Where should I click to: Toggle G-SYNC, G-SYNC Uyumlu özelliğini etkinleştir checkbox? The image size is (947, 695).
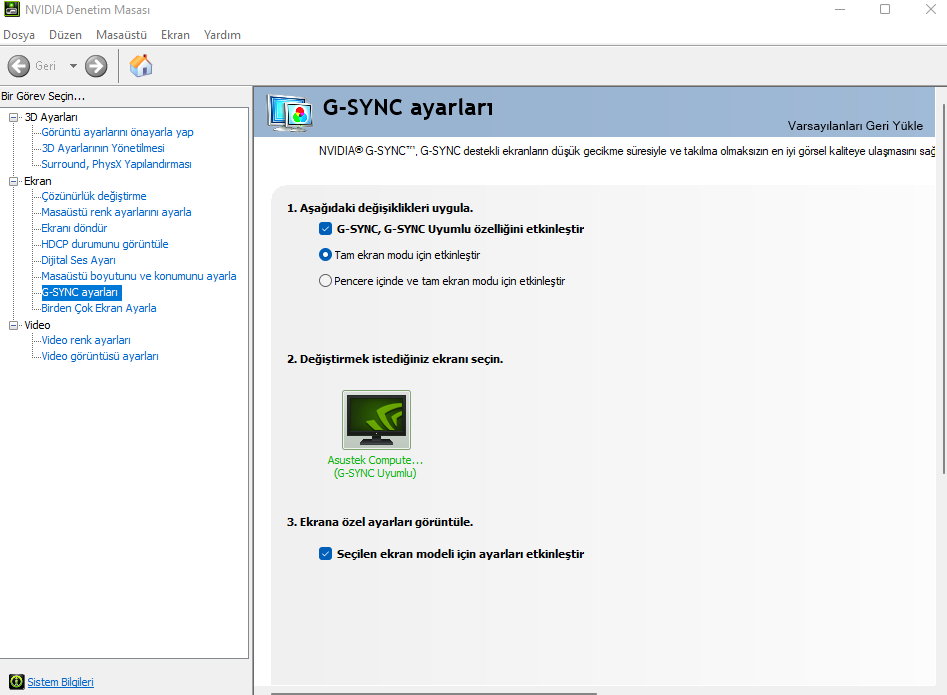(326, 229)
